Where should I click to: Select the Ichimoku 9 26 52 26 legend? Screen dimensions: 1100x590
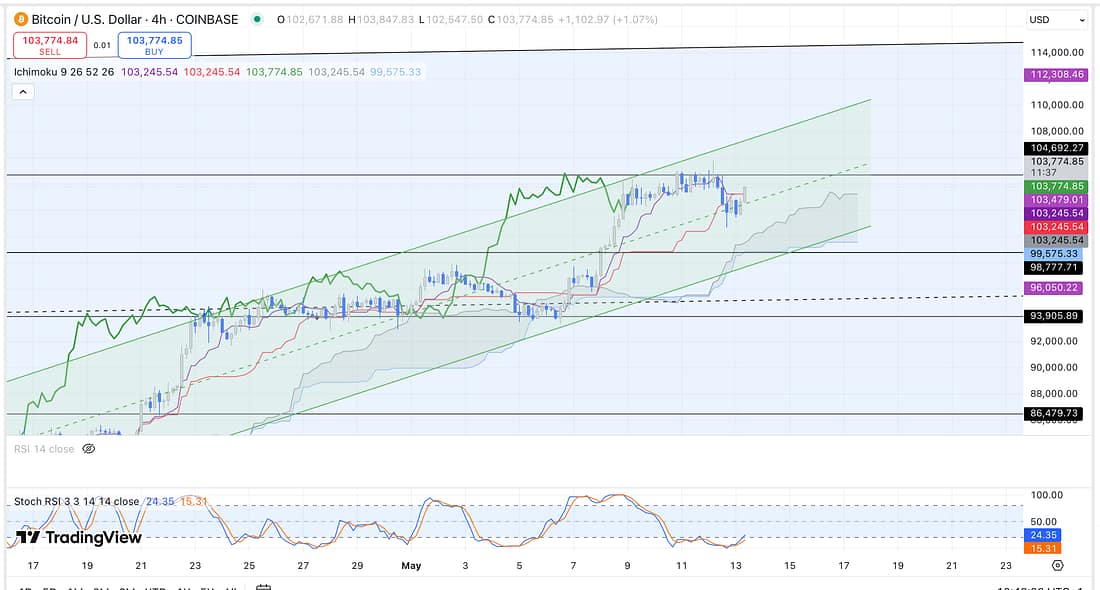[64, 72]
